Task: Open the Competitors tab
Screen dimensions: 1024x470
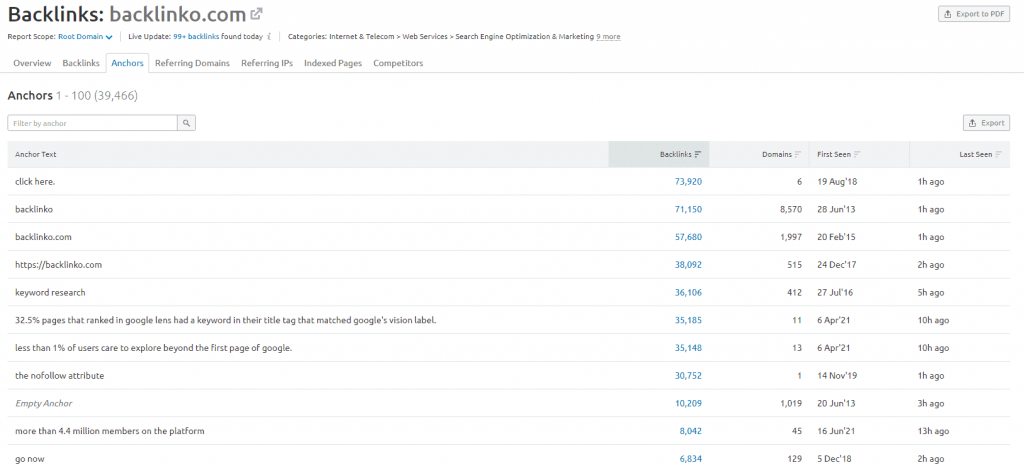Action: tap(398, 63)
